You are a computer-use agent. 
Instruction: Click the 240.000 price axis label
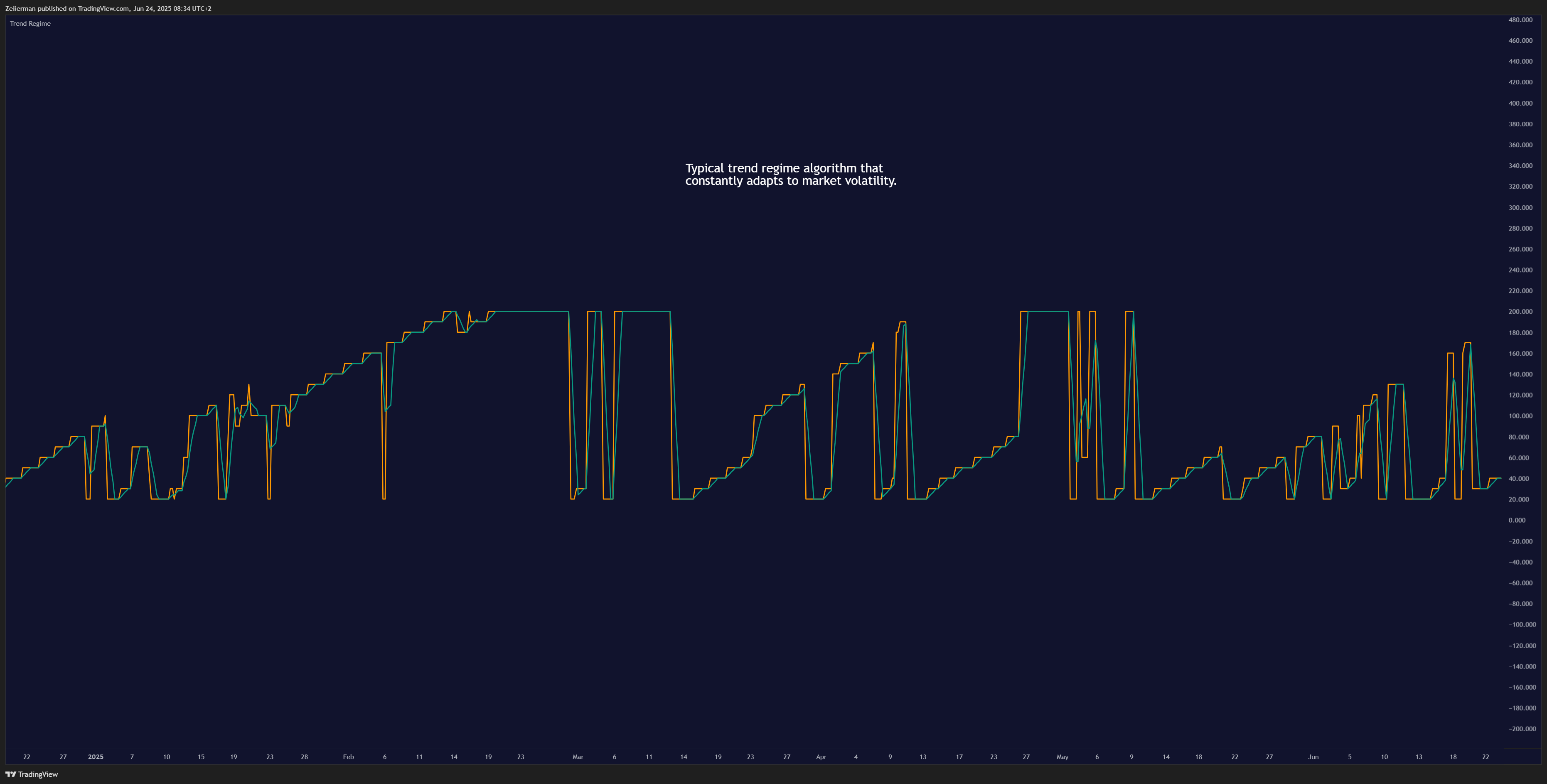(1520, 270)
